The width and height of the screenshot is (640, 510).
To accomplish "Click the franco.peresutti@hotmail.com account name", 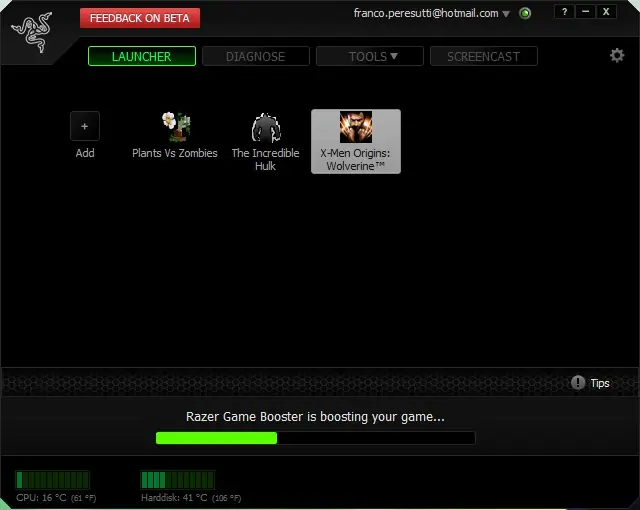I will click(426, 13).
